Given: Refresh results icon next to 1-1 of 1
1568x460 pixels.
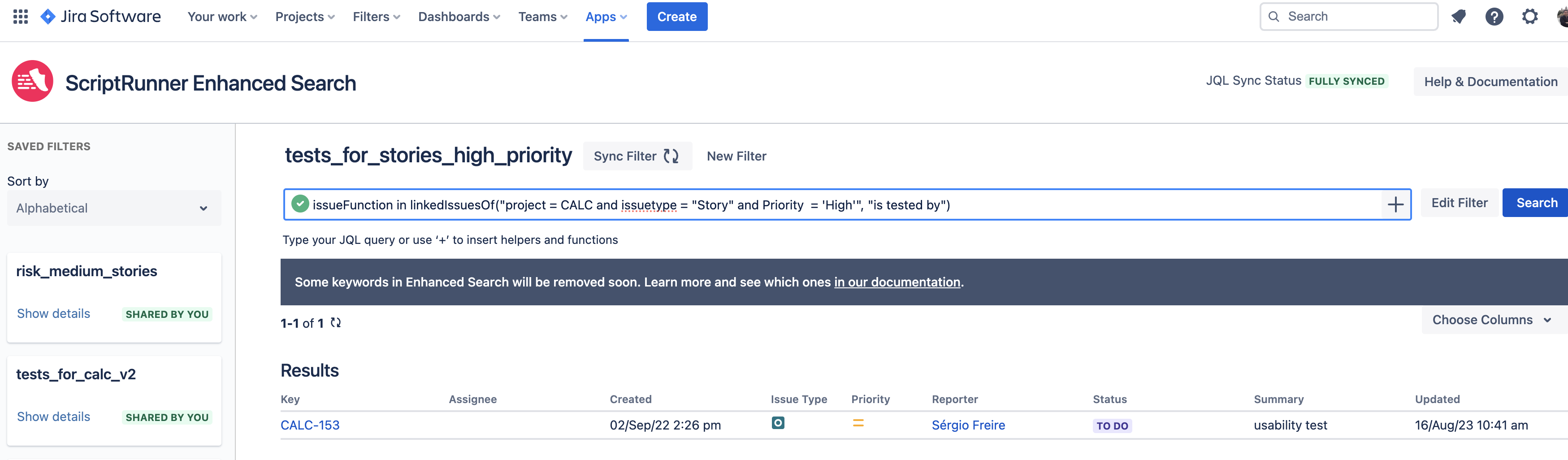Looking at the screenshot, I should (335, 322).
